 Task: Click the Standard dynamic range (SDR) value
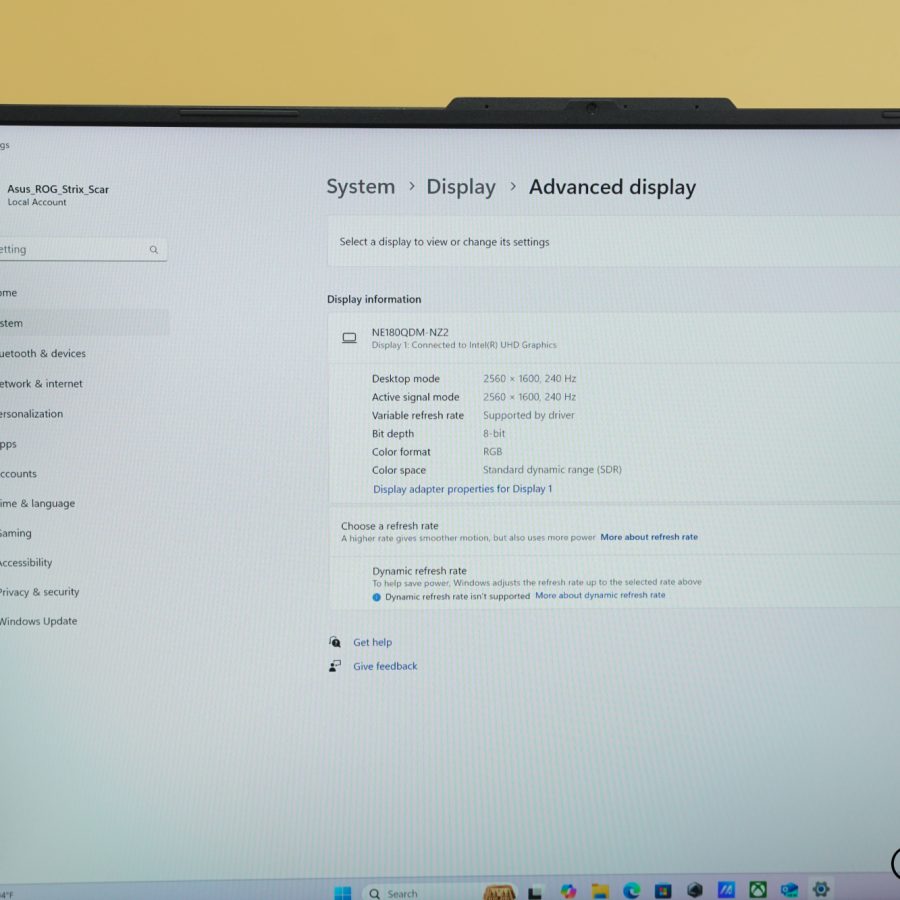pos(552,470)
